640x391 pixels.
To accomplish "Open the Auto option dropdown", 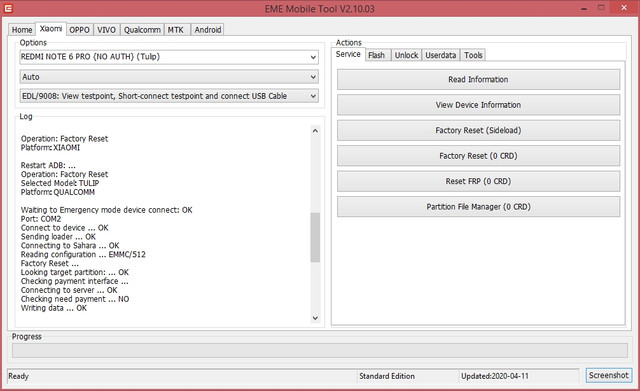I will [x=169, y=77].
